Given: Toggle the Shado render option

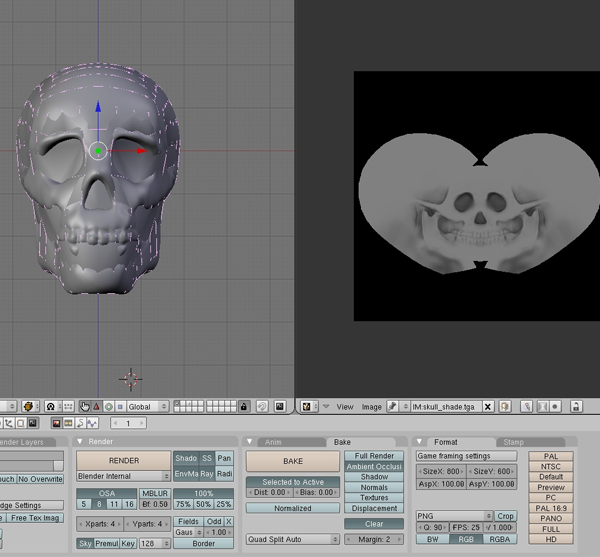Looking at the screenshot, I should [186, 458].
